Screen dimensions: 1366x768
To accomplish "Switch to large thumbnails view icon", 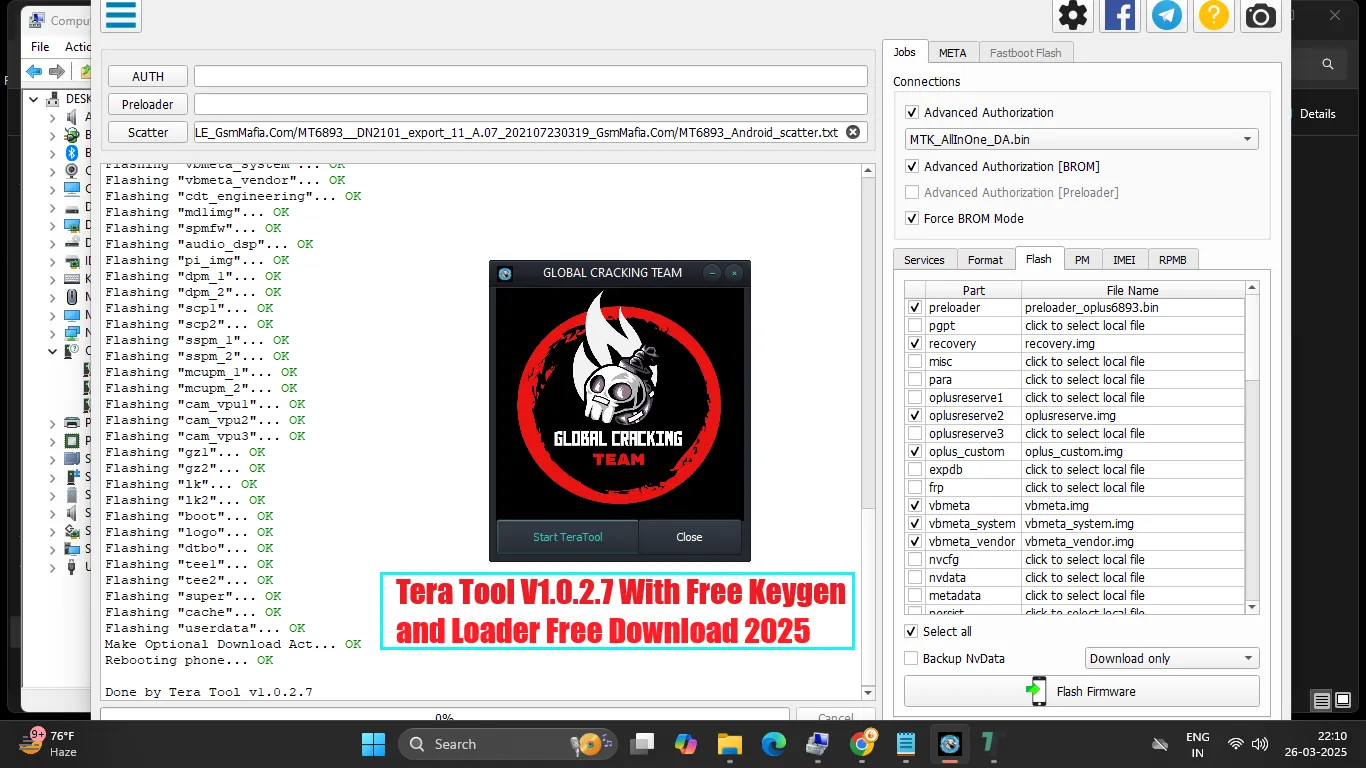I will pyautogui.click(x=1343, y=701).
